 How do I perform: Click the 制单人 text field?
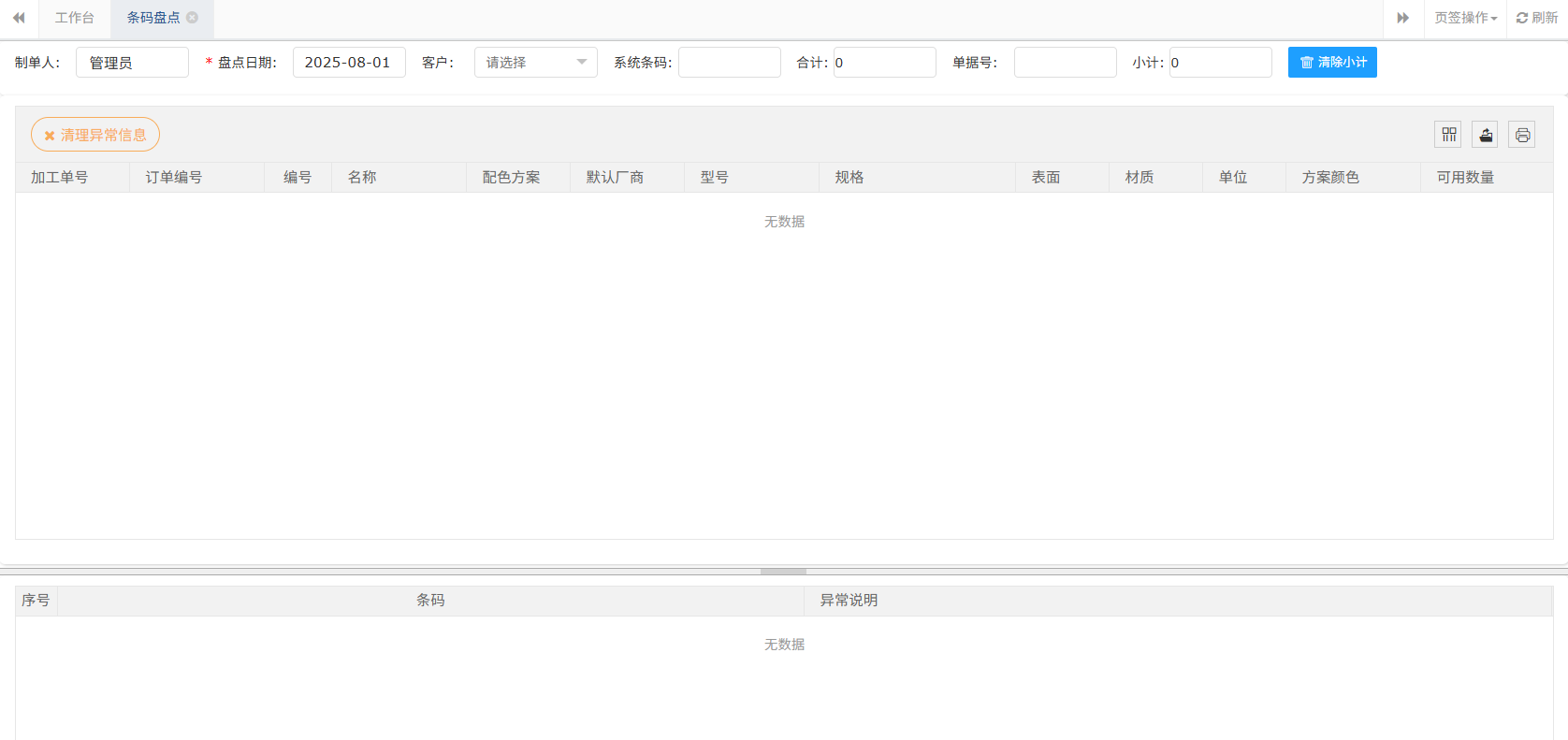(132, 63)
